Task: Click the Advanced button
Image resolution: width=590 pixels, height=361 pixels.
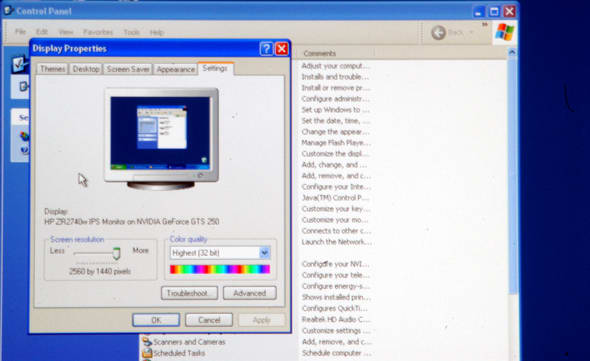Action: tap(249, 293)
